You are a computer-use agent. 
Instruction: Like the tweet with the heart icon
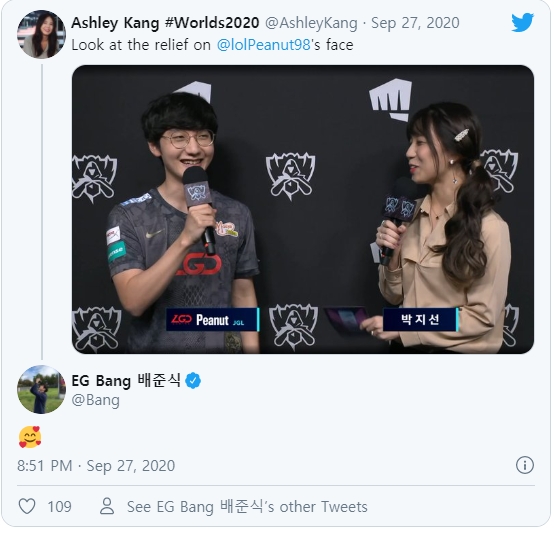27,506
